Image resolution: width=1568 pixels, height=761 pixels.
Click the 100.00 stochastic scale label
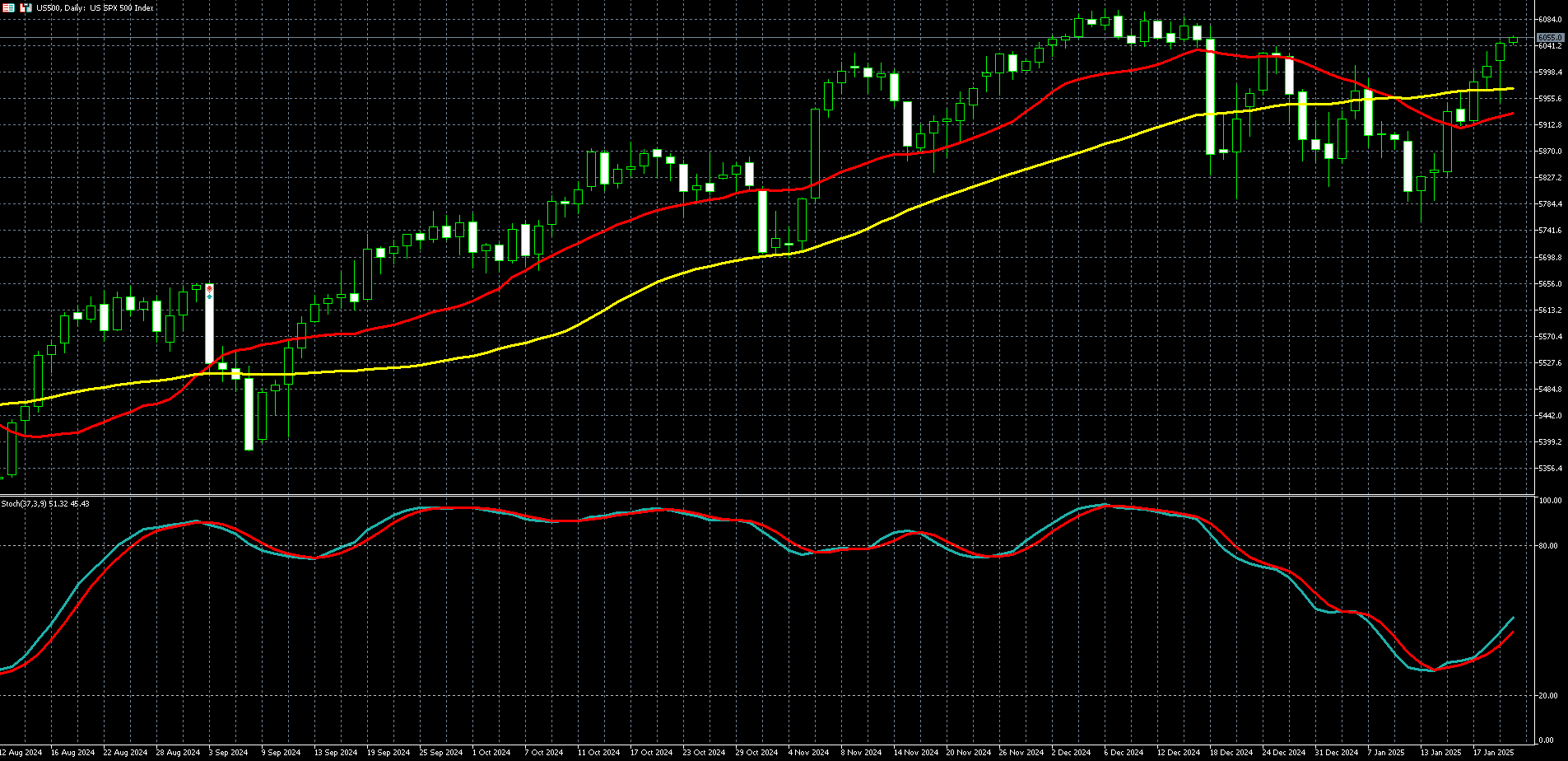point(1551,501)
